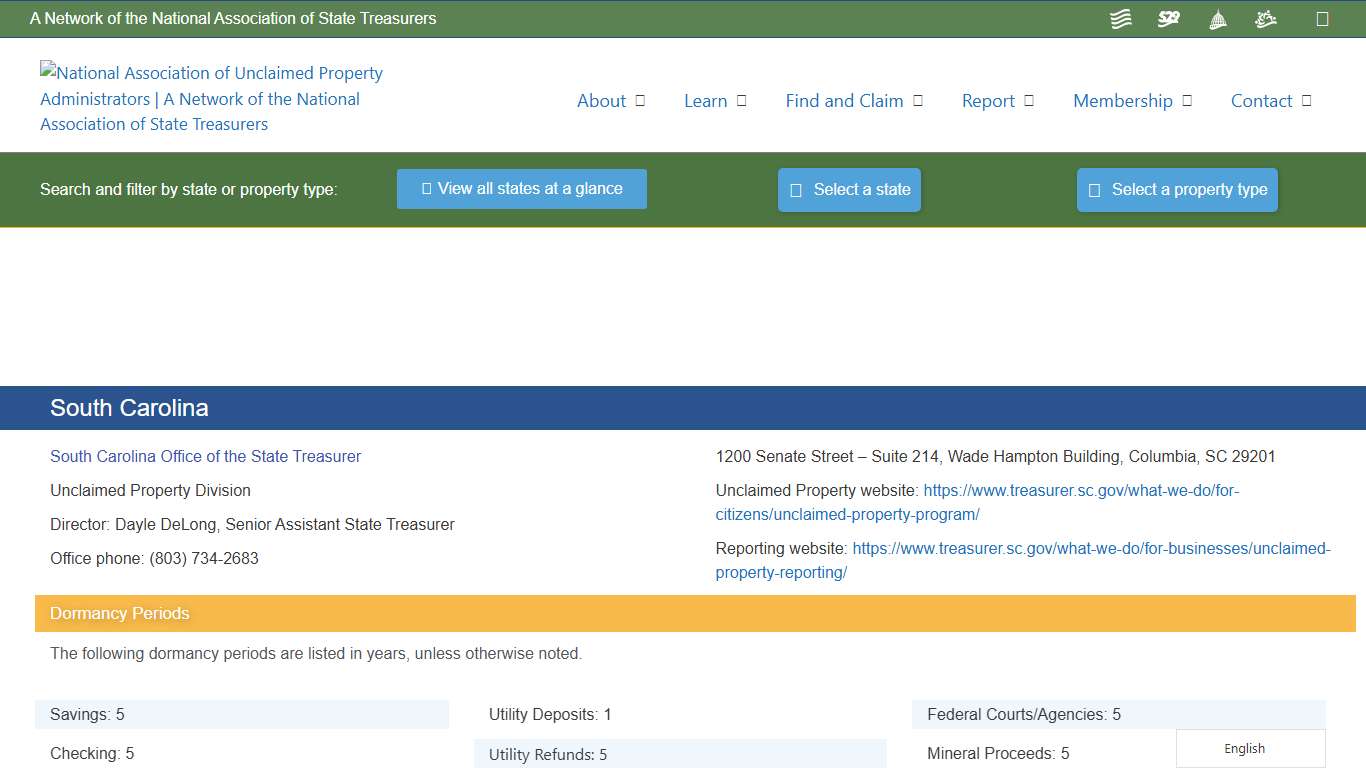Screen dimensions: 1366x768
Task: Click the English language selector
Action: click(x=1243, y=748)
